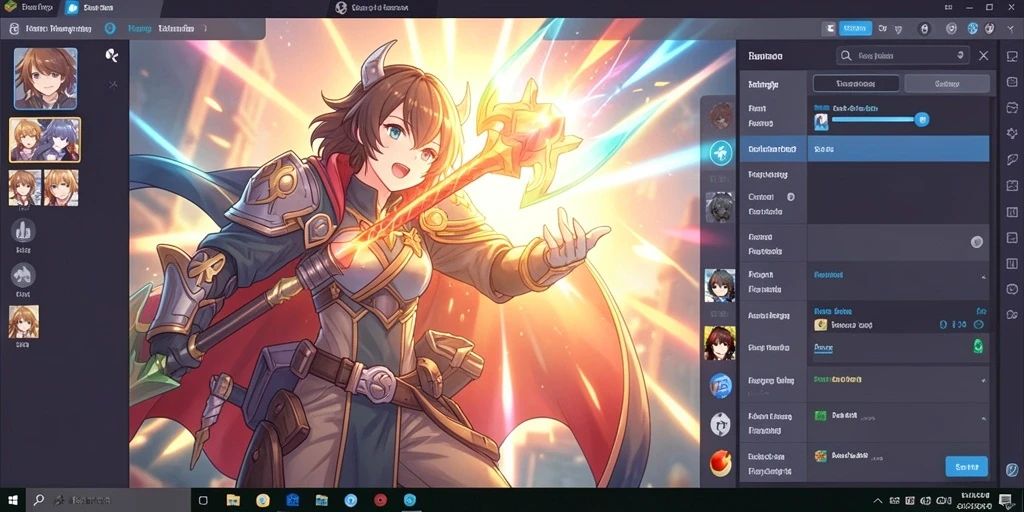Click the lower gray circular icon in left panel
Viewport: 1024px width, 512px height.
[23, 275]
